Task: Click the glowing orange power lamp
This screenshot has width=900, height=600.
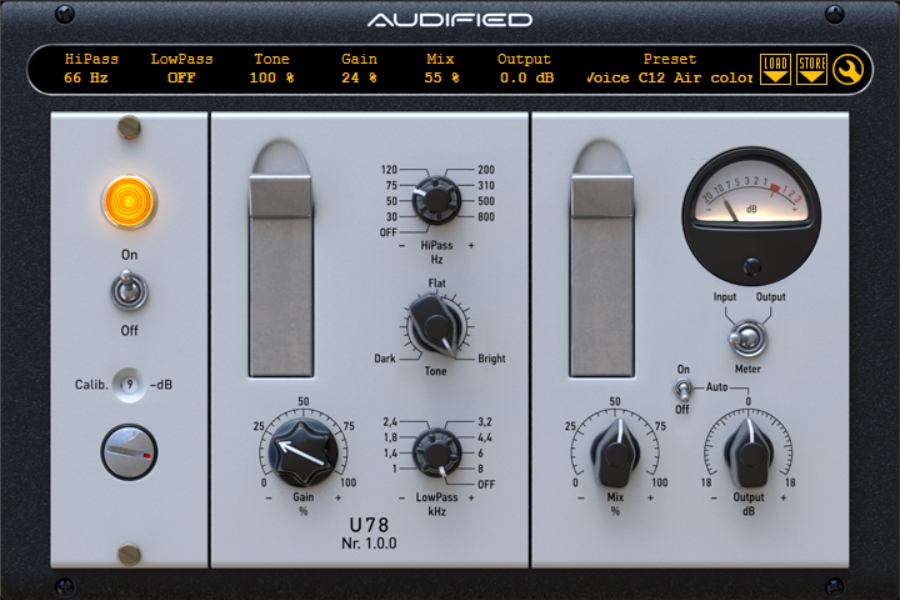Action: (x=128, y=202)
